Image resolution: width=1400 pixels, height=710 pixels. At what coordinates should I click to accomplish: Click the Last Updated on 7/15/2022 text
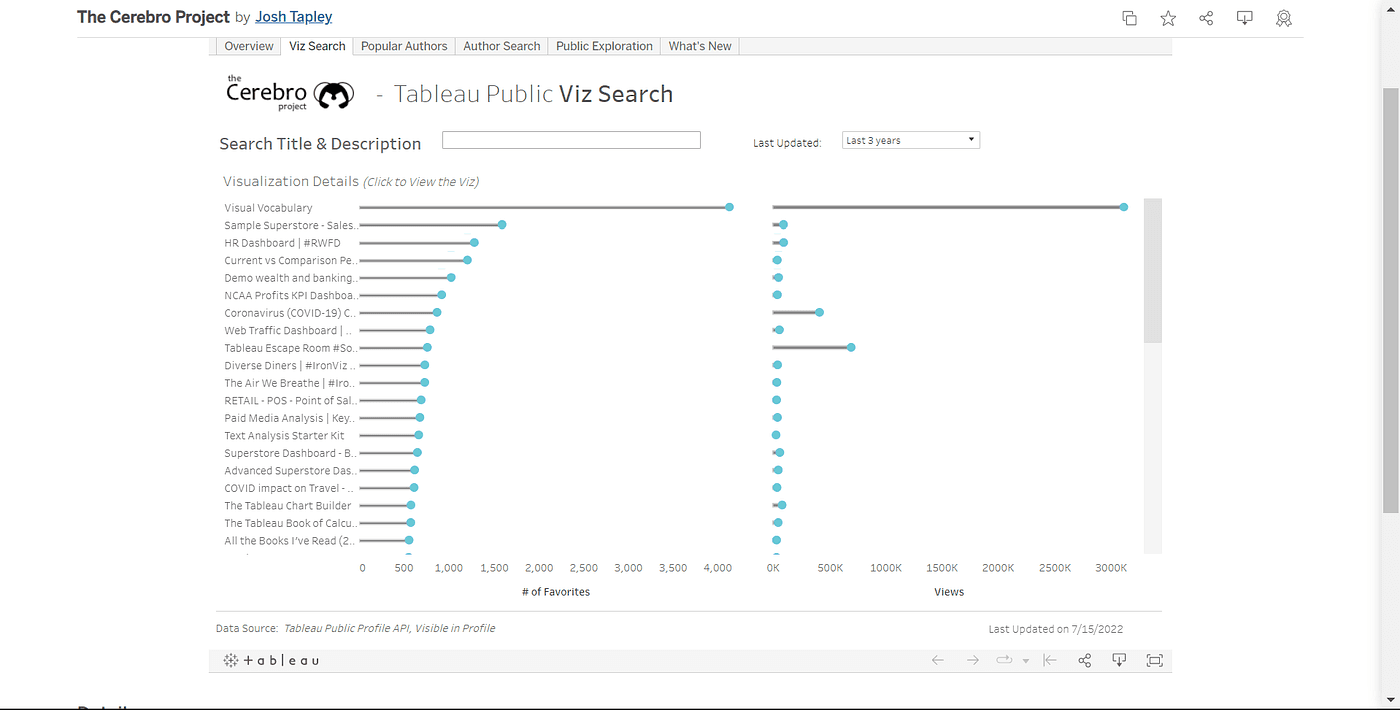tap(1056, 629)
